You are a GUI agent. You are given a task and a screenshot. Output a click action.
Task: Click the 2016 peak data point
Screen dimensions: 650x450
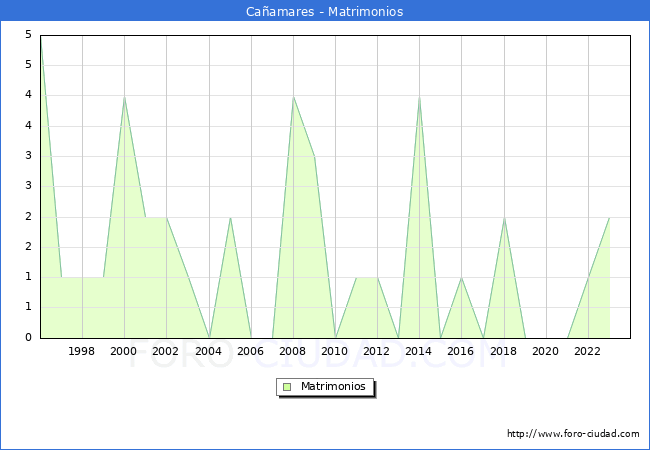pyautogui.click(x=461, y=278)
